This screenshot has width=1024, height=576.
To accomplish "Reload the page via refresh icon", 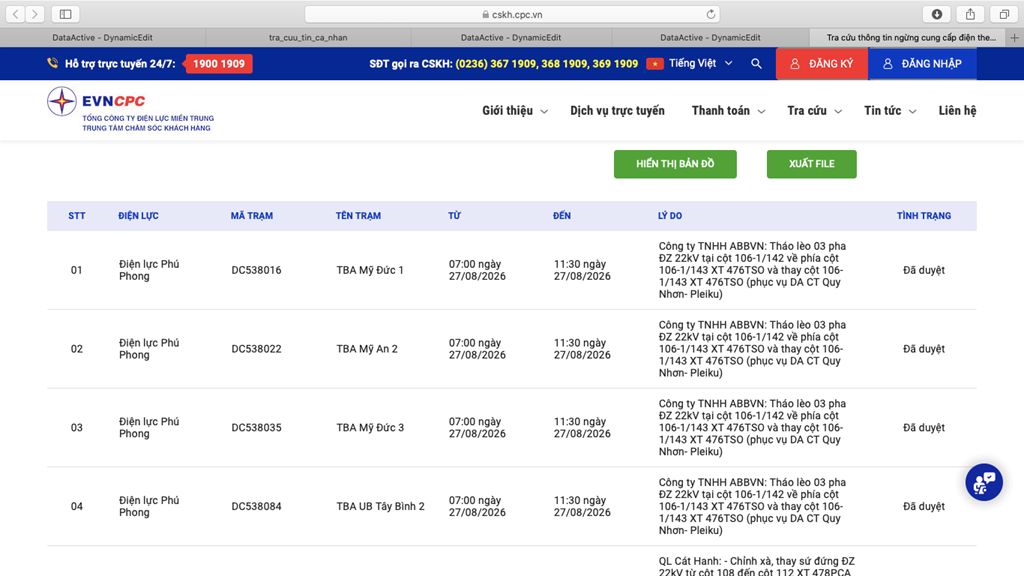I will pyautogui.click(x=711, y=14).
